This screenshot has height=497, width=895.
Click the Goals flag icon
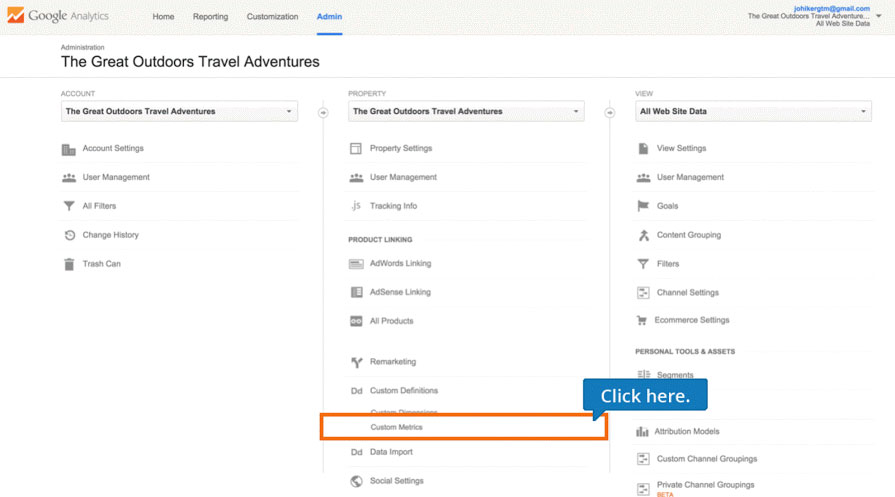643,205
